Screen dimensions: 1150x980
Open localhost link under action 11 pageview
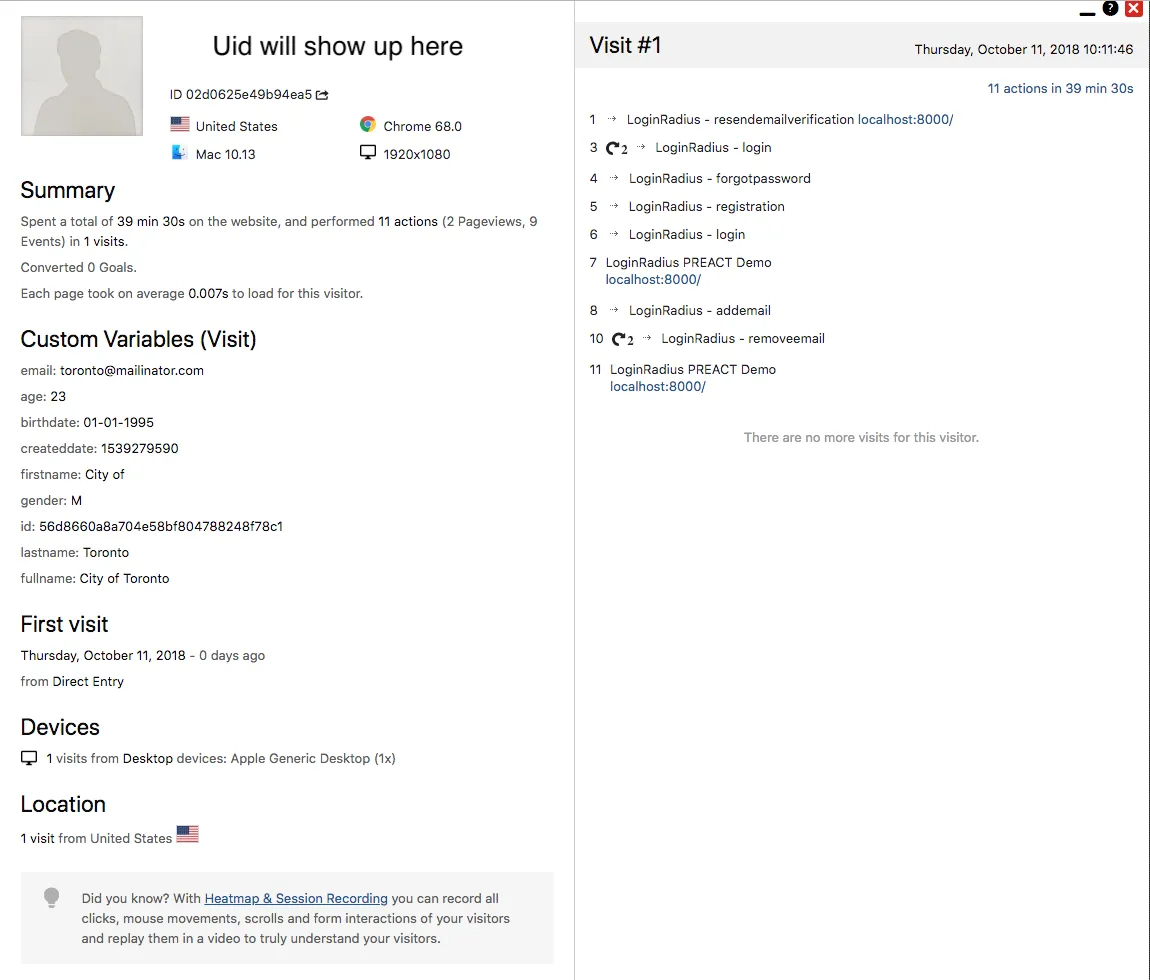(x=657, y=387)
